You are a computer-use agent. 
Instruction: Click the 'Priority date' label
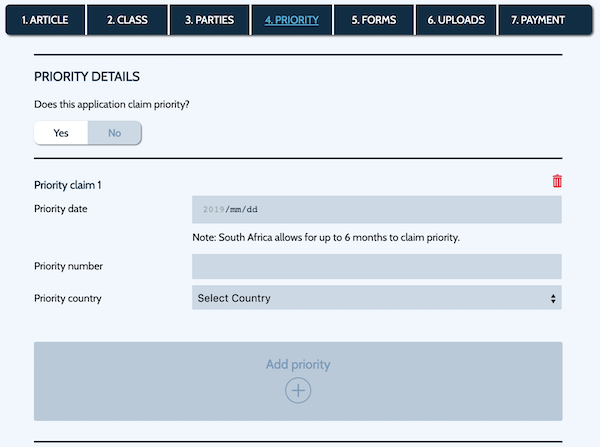61,209
